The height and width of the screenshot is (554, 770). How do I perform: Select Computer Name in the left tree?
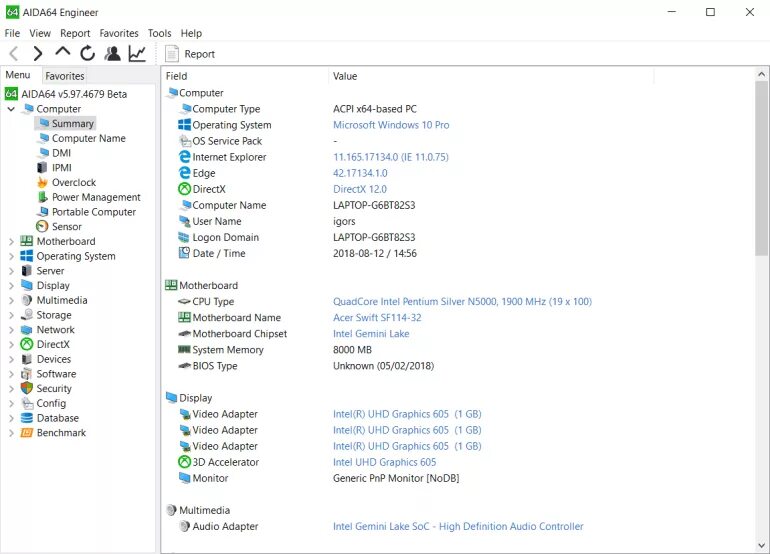[x=88, y=138]
